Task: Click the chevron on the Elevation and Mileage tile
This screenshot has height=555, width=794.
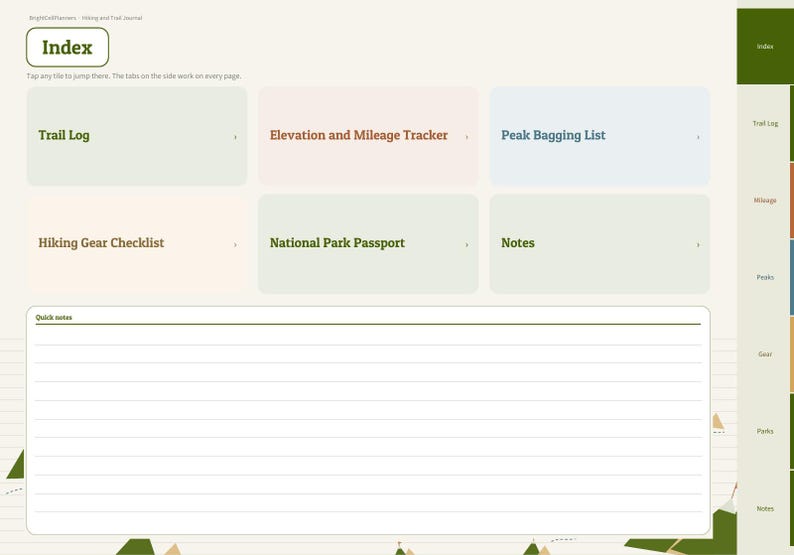Action: pos(466,137)
